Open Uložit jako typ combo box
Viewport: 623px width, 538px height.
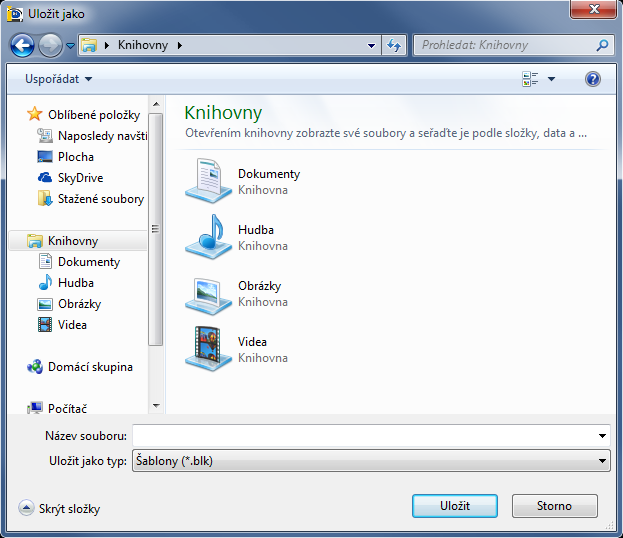(371, 461)
